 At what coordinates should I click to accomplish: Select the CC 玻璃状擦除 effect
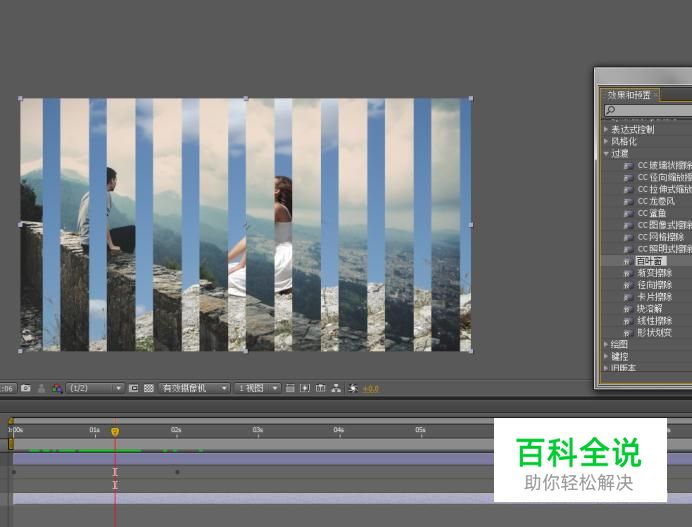point(665,165)
